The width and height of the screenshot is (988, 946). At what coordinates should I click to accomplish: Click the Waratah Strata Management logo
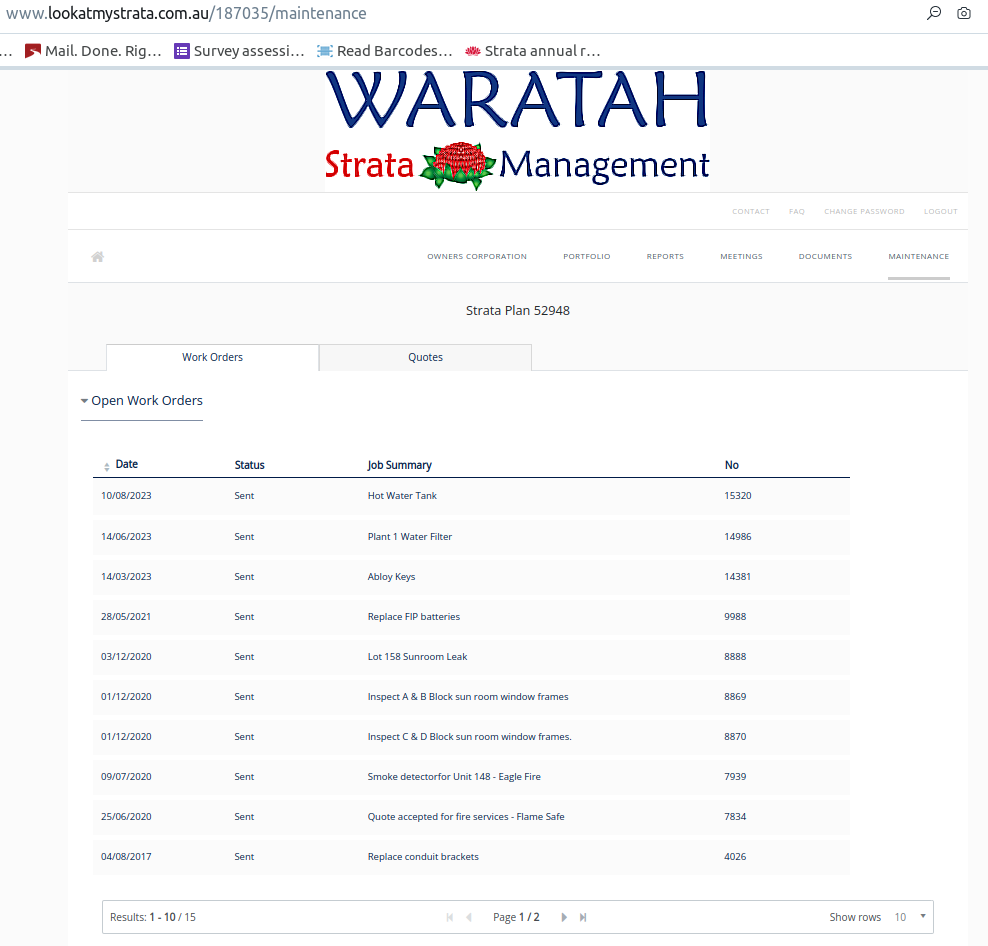517,130
